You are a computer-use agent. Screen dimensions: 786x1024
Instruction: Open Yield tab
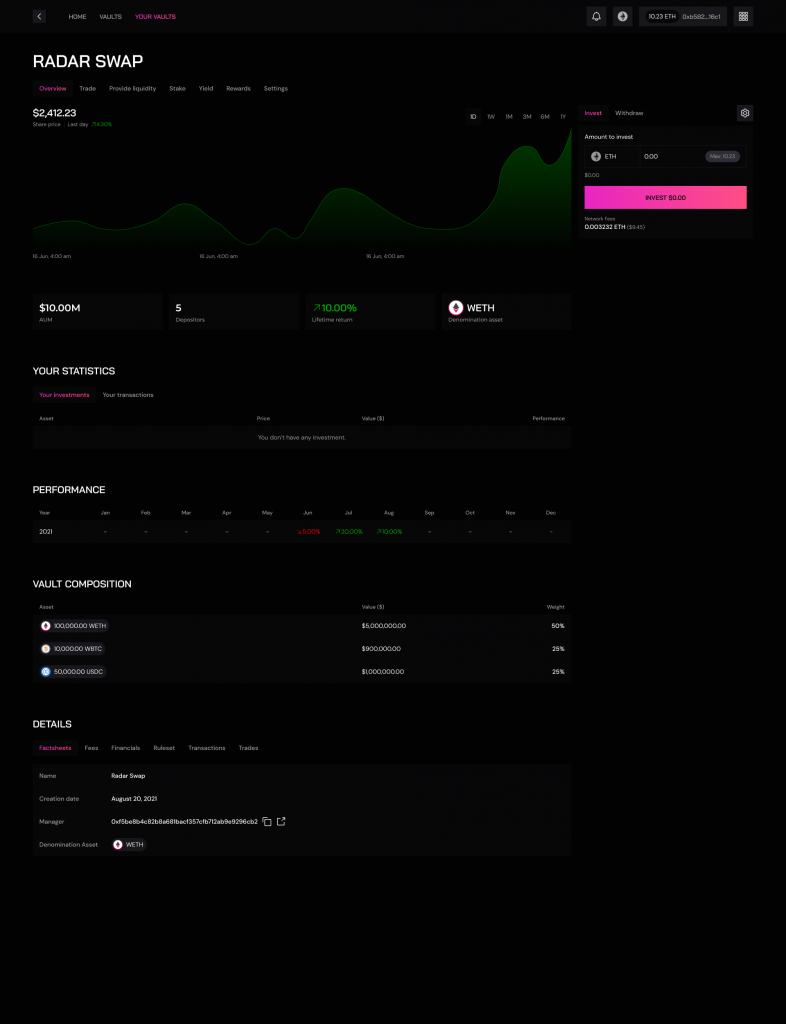[206, 89]
